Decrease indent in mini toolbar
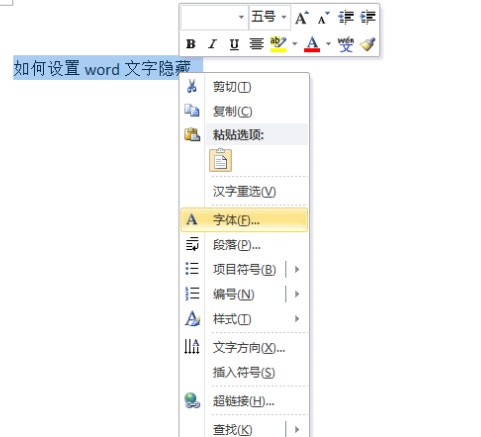Image resolution: width=481 pixels, height=437 pixels. pos(346,17)
